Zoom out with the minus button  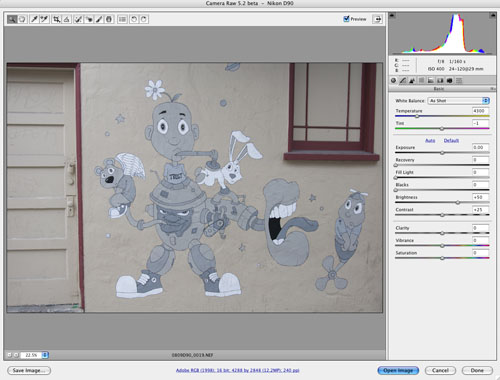tap(9, 355)
